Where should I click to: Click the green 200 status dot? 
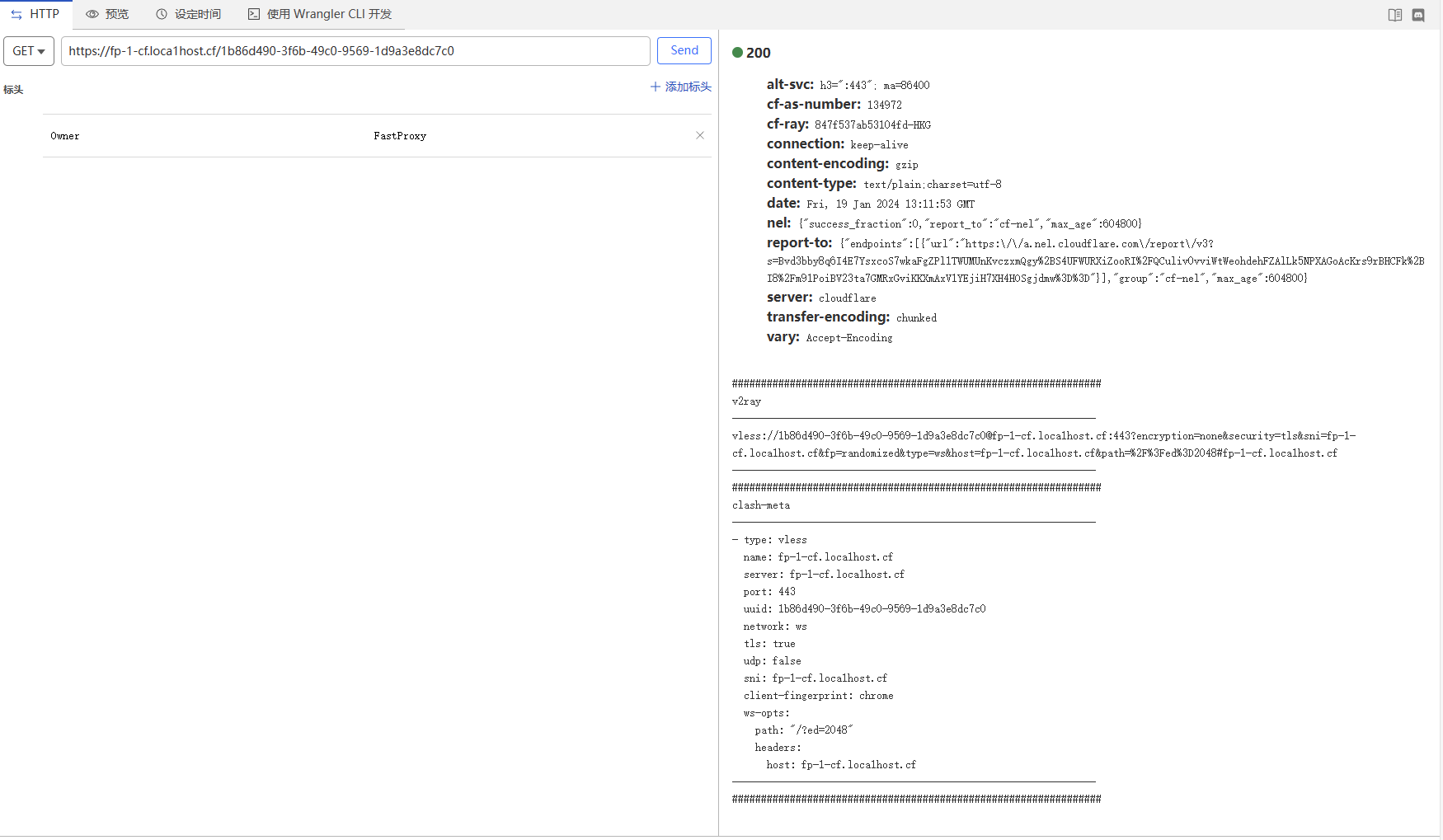737,53
